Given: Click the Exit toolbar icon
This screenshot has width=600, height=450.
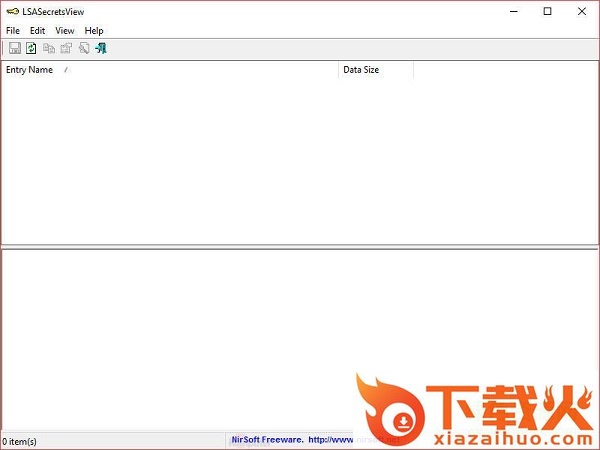Looking at the screenshot, I should coord(101,48).
